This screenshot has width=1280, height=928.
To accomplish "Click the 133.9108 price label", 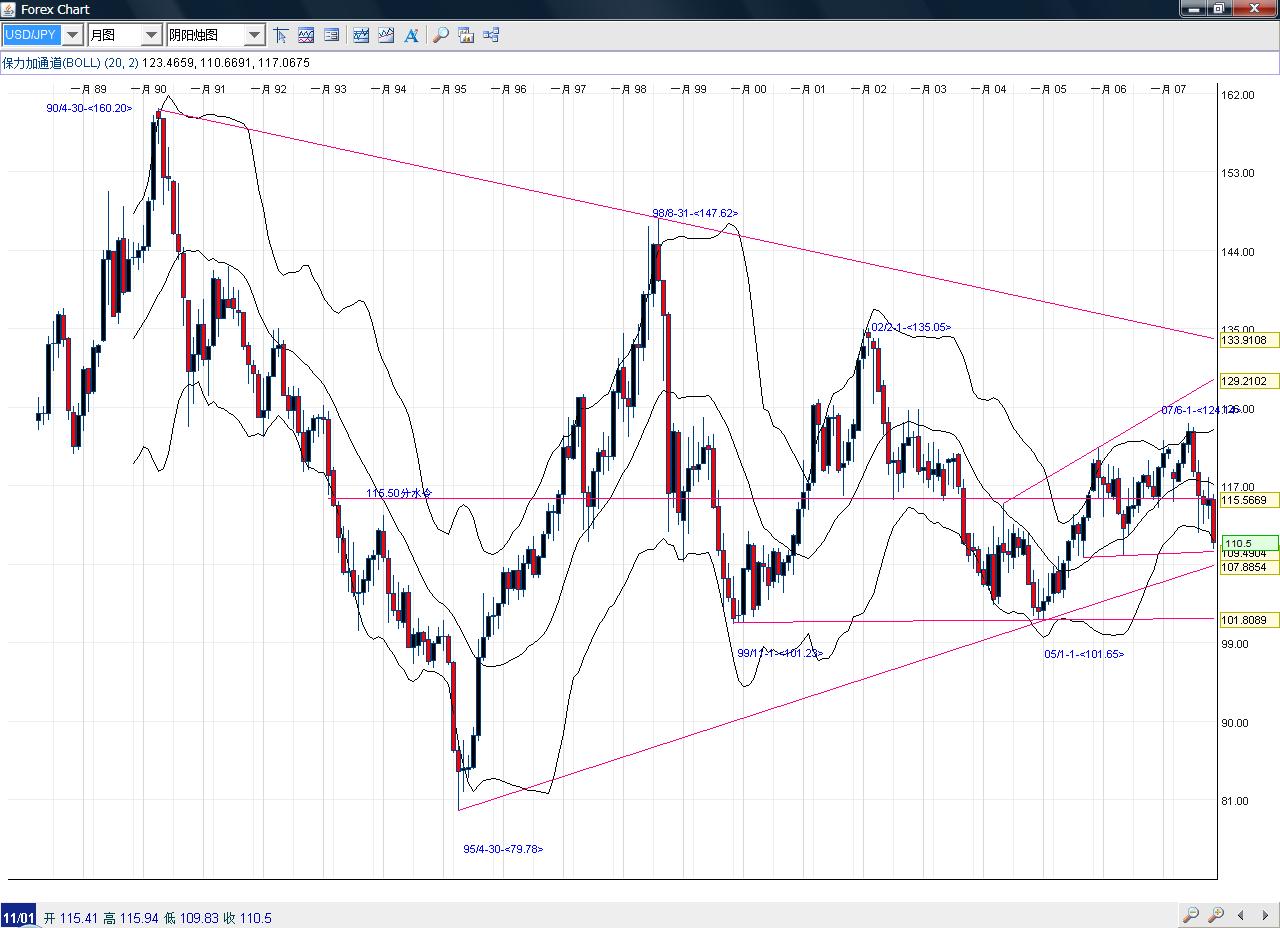I will 1247,340.
